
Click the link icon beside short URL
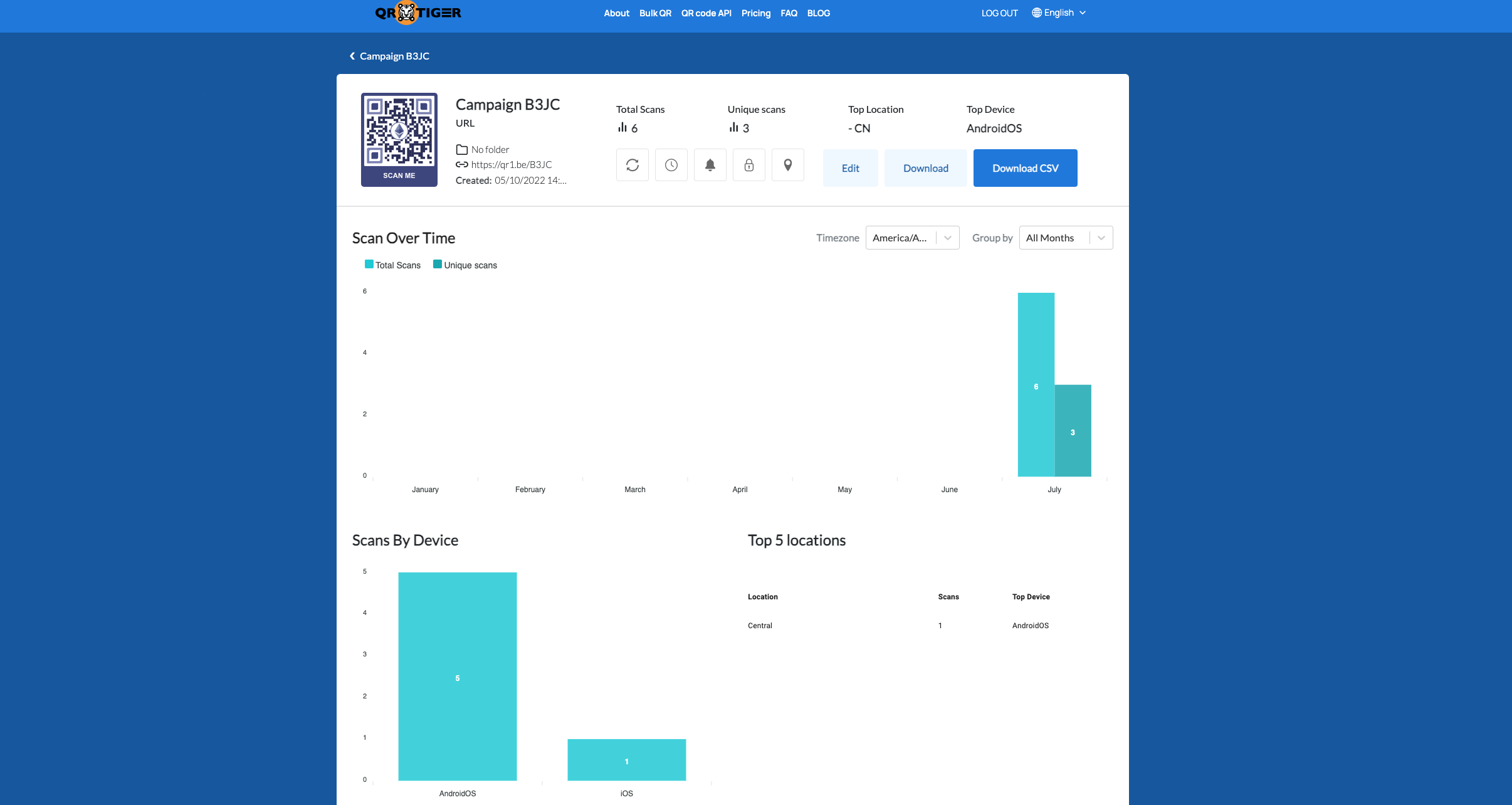(462, 164)
